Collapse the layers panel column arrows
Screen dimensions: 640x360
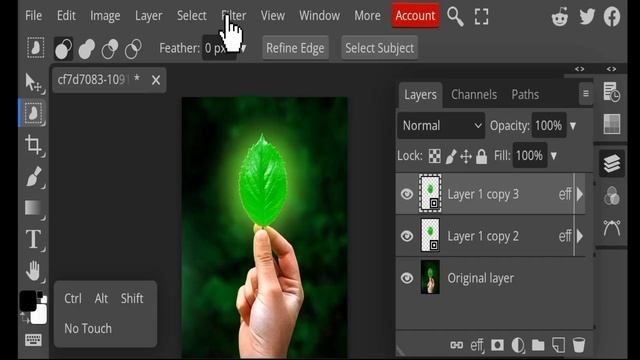[x=580, y=69]
